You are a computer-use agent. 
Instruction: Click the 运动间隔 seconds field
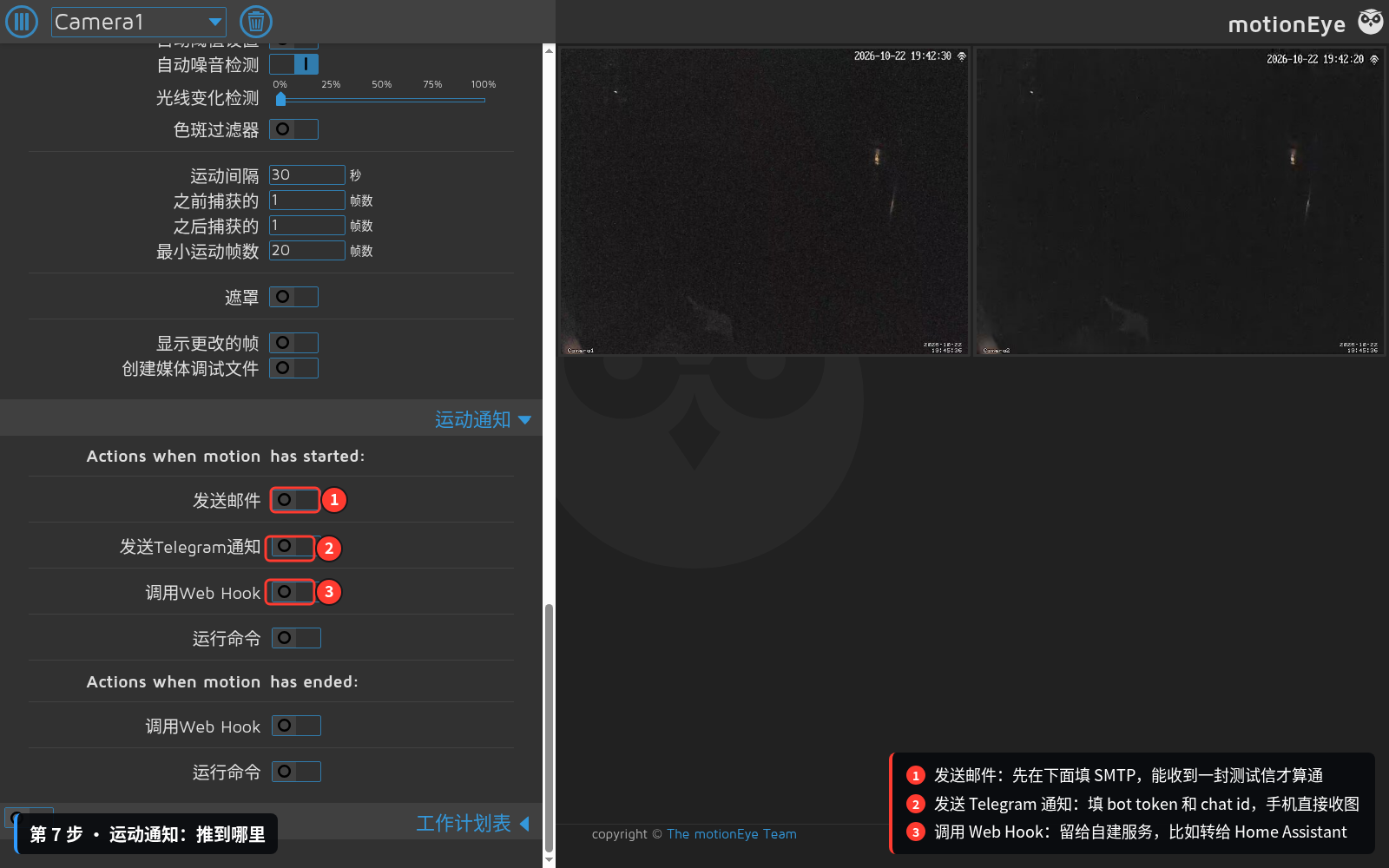click(307, 174)
